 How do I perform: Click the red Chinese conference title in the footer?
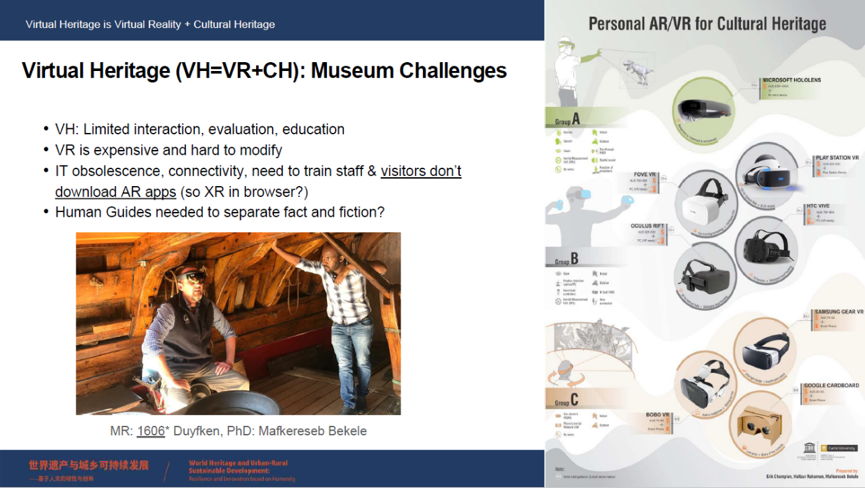[x=88, y=466]
